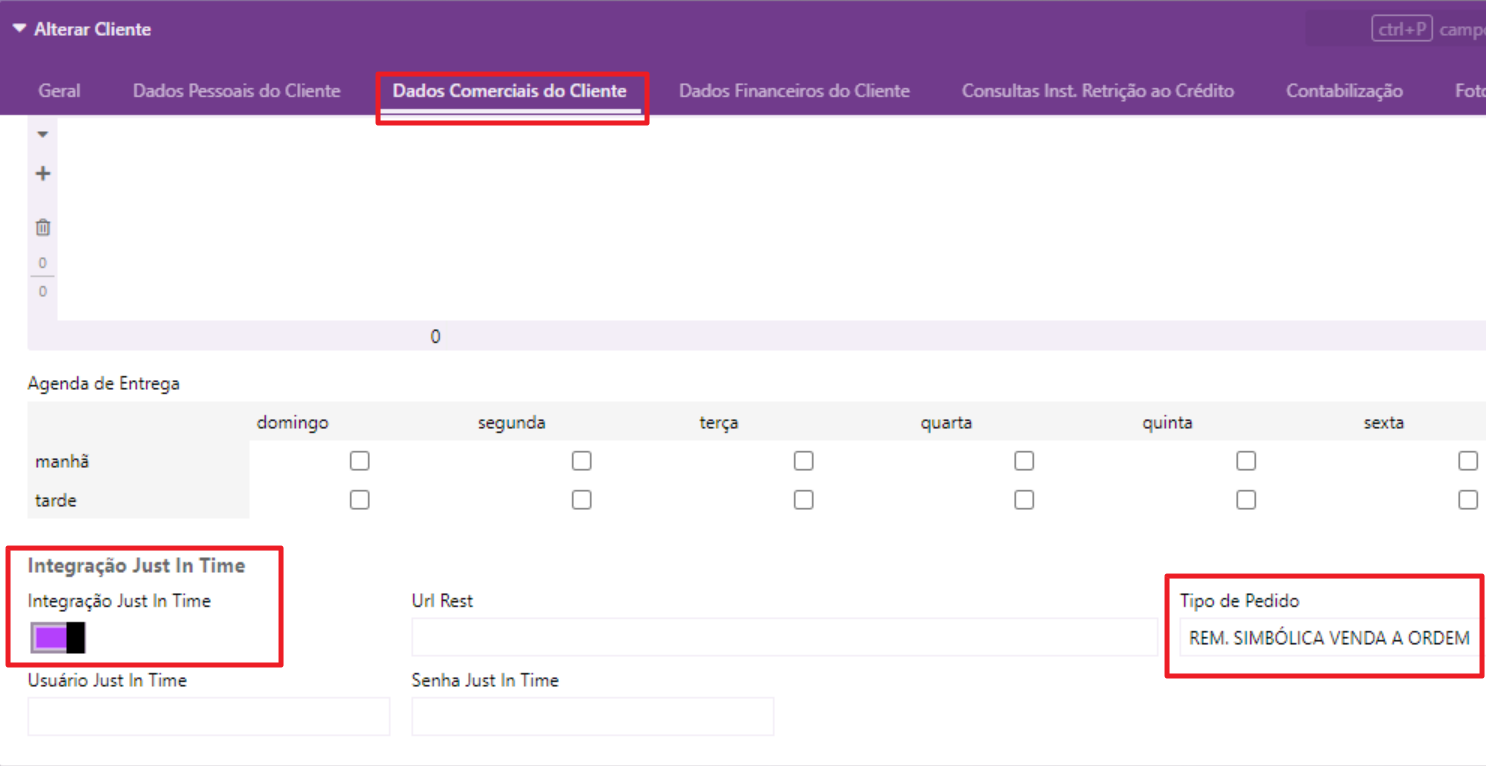Collapse the Alterar Cliente panel arrow
The width and height of the screenshot is (1486, 766).
tap(19, 29)
